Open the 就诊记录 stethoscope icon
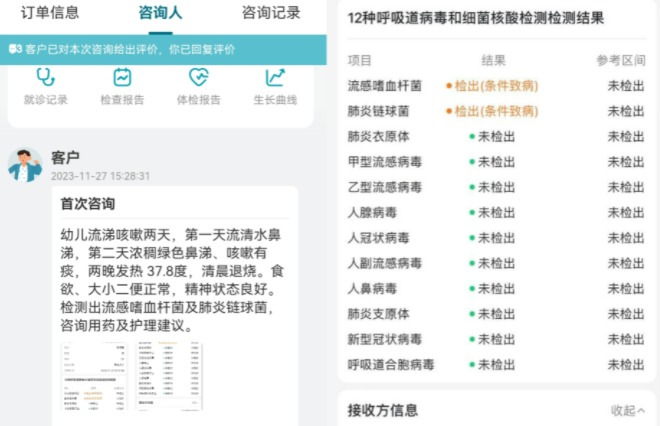Viewport: 660px width, 426px height. point(45,77)
